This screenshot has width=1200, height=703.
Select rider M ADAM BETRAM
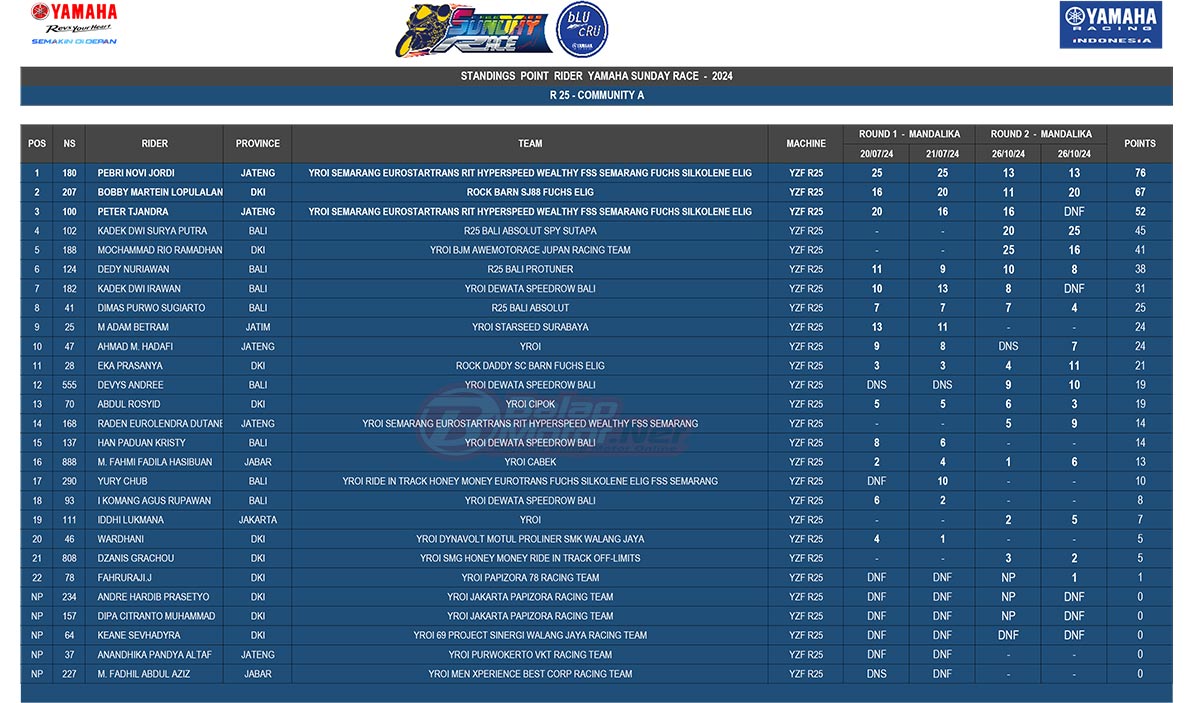[133, 327]
